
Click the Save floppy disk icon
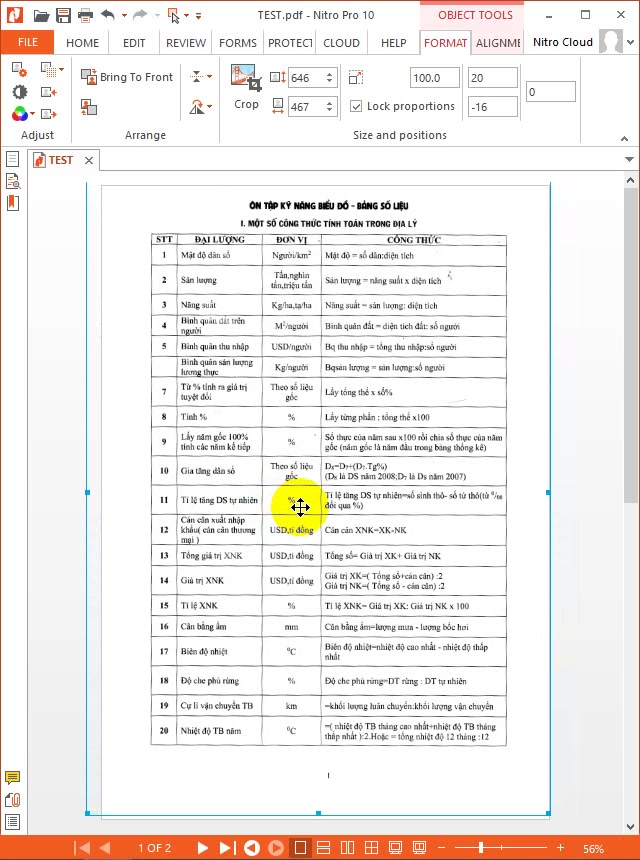pyautogui.click(x=63, y=15)
